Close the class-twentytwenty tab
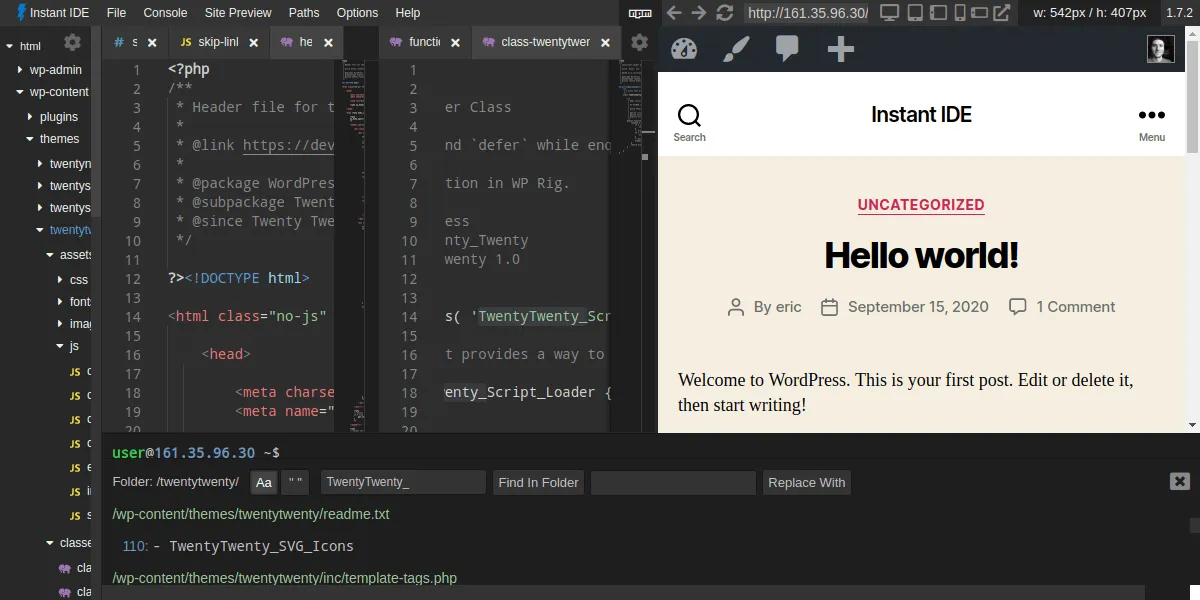The width and height of the screenshot is (1200, 600). pos(606,43)
